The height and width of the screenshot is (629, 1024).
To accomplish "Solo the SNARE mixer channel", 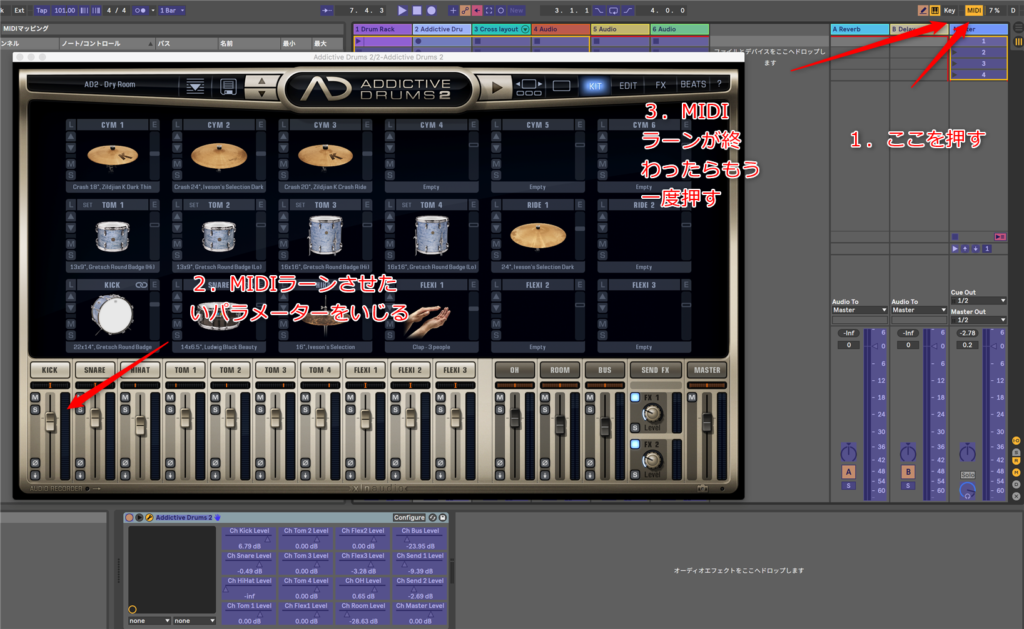I will [80, 410].
